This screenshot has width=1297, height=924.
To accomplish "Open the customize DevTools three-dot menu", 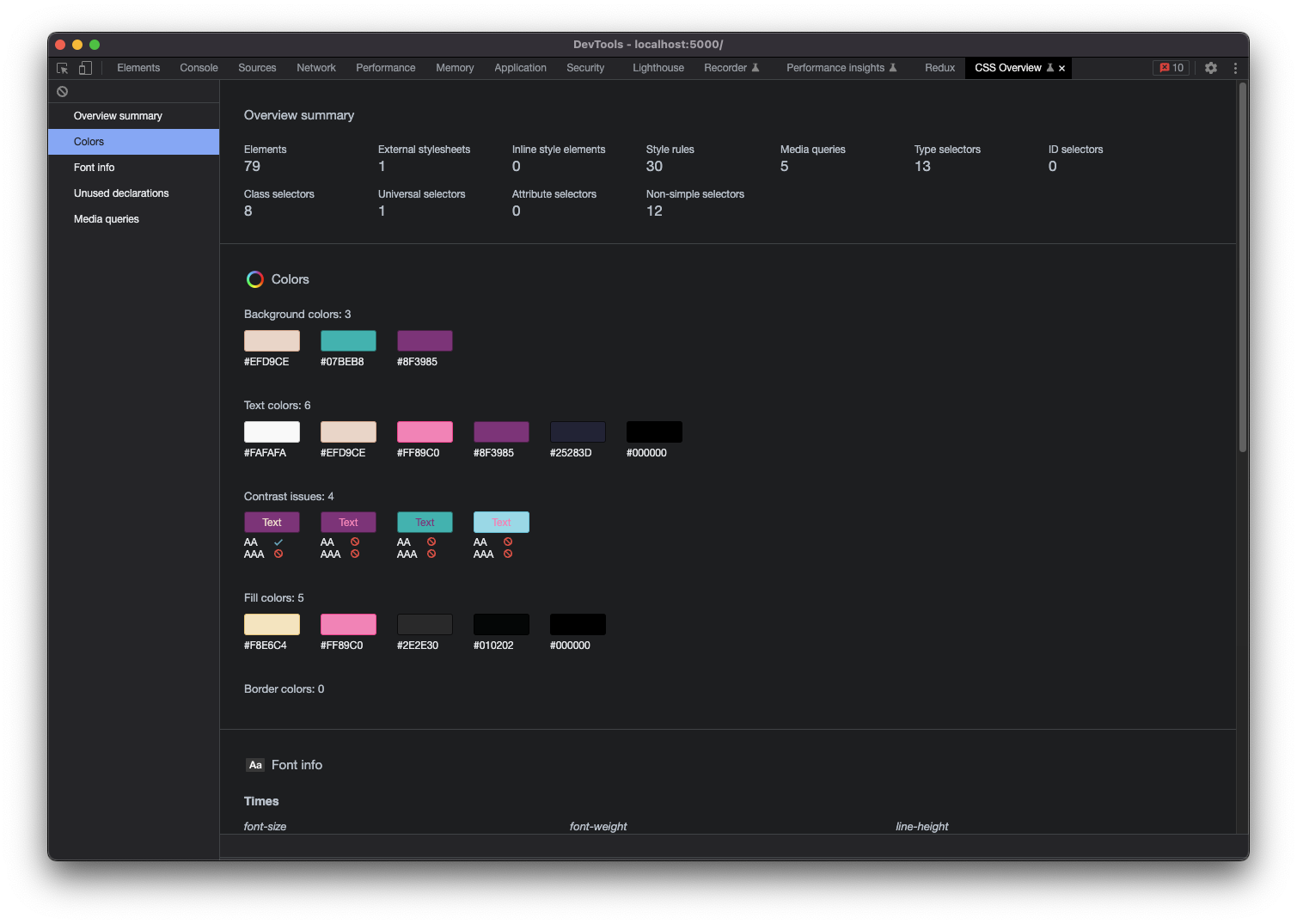I will click(1235, 67).
